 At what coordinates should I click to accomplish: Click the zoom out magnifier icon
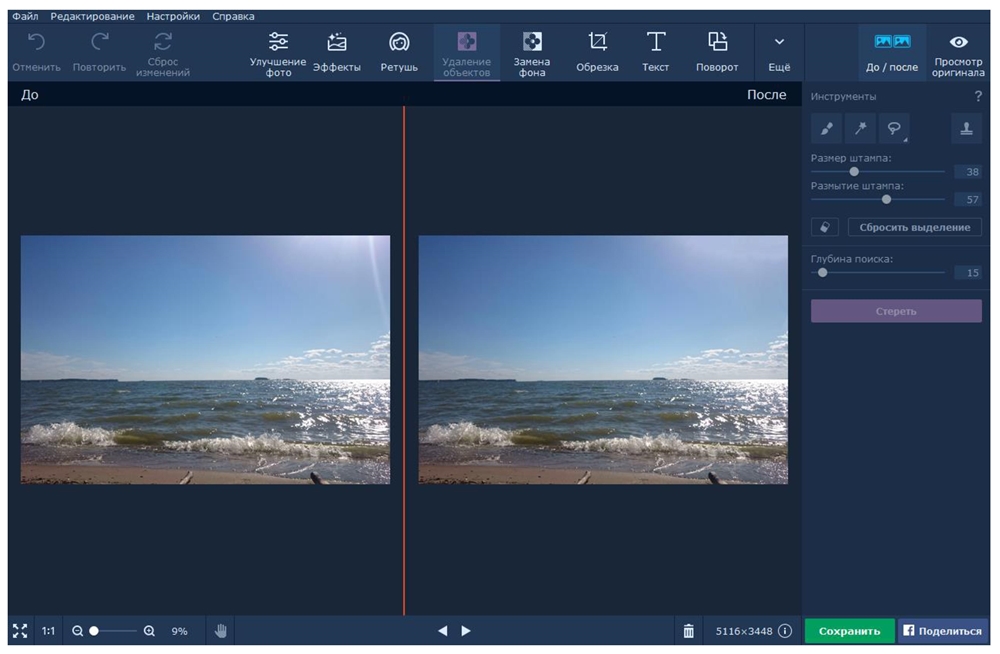[x=78, y=631]
